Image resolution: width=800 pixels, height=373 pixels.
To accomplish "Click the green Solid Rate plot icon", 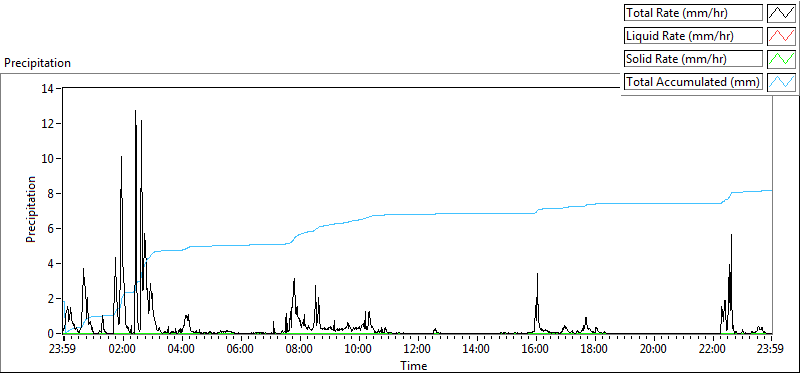I will point(782,59).
